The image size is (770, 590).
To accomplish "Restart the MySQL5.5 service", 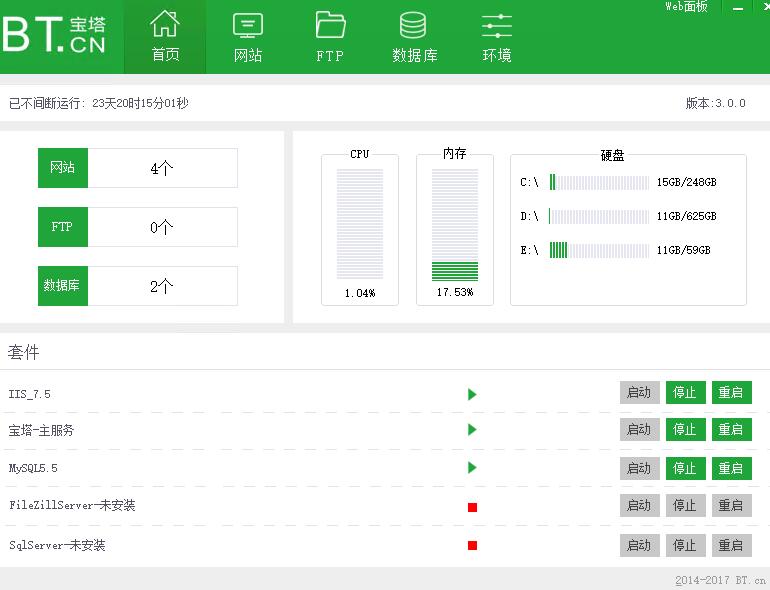I will tap(732, 468).
